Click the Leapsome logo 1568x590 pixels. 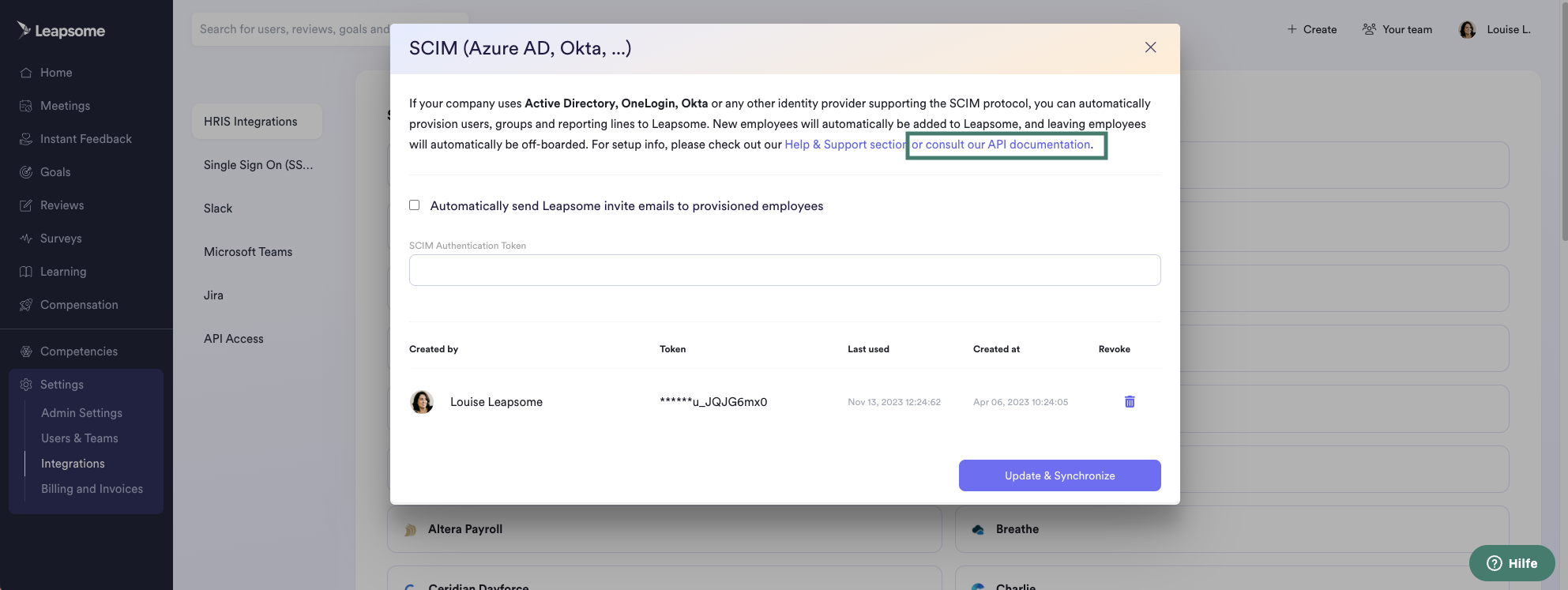[61, 31]
